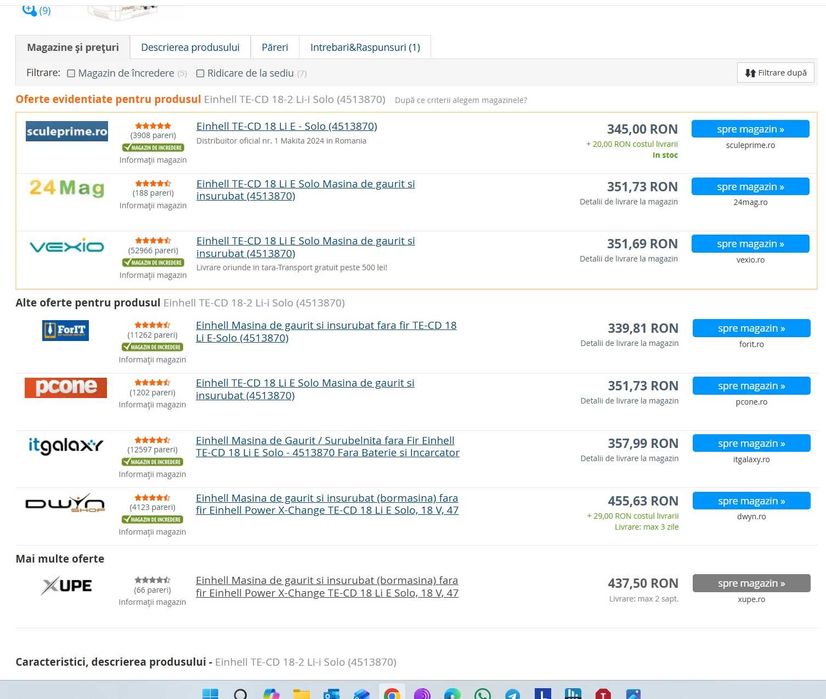Open 24Mag product title link
This screenshot has width=826, height=699.
306,190
